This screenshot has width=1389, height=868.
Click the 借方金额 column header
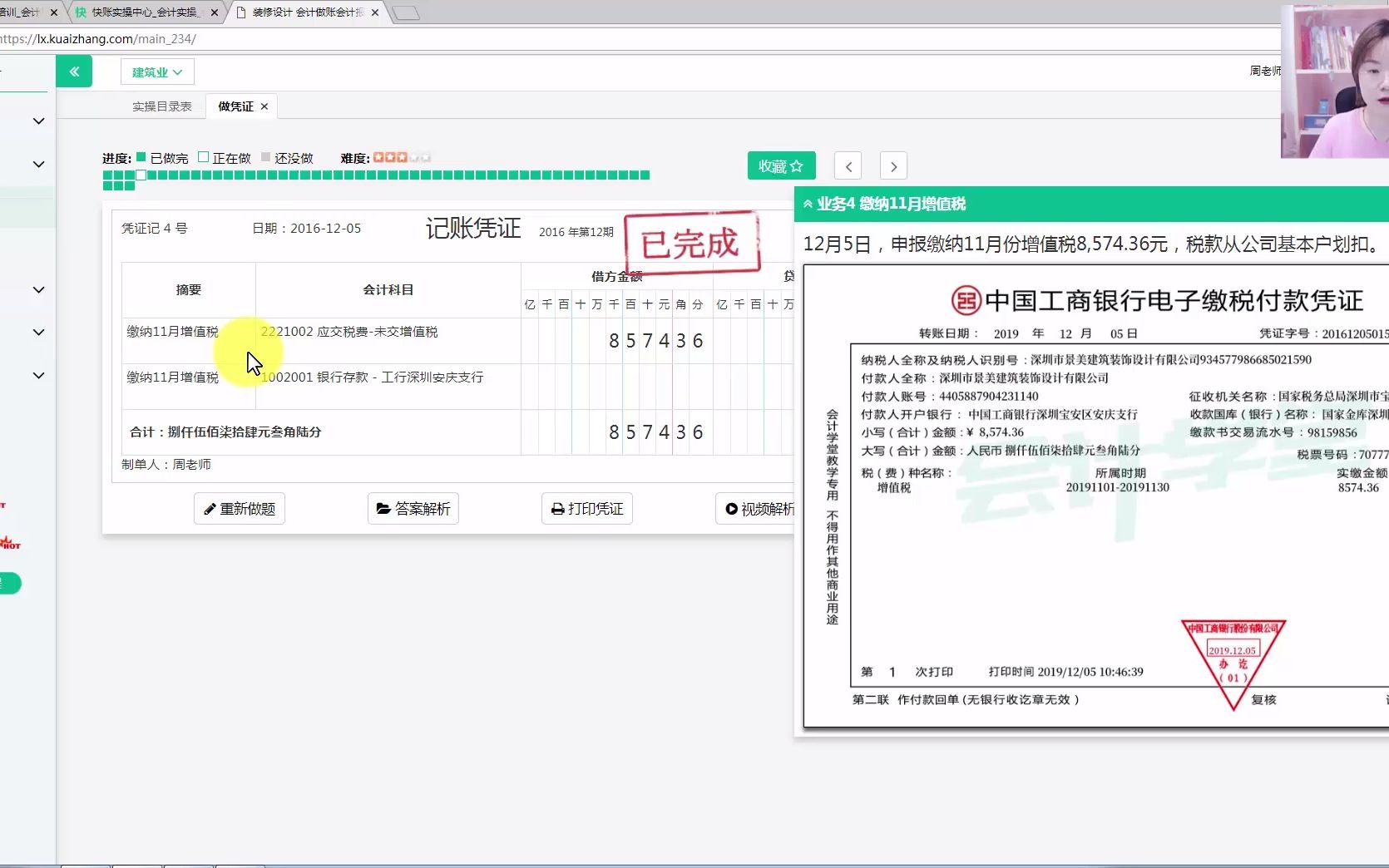(617, 277)
